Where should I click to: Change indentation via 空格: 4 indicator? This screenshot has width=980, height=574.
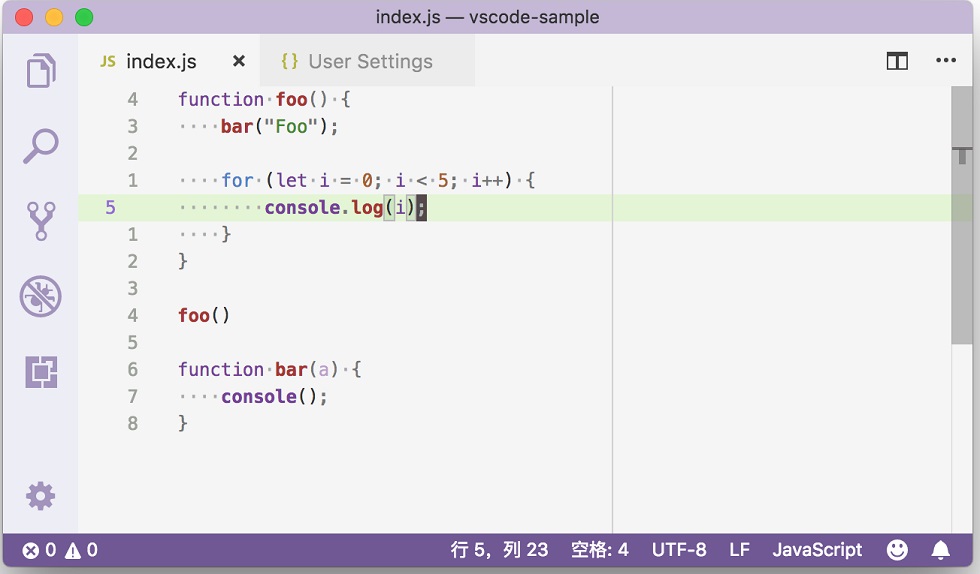[x=599, y=550]
